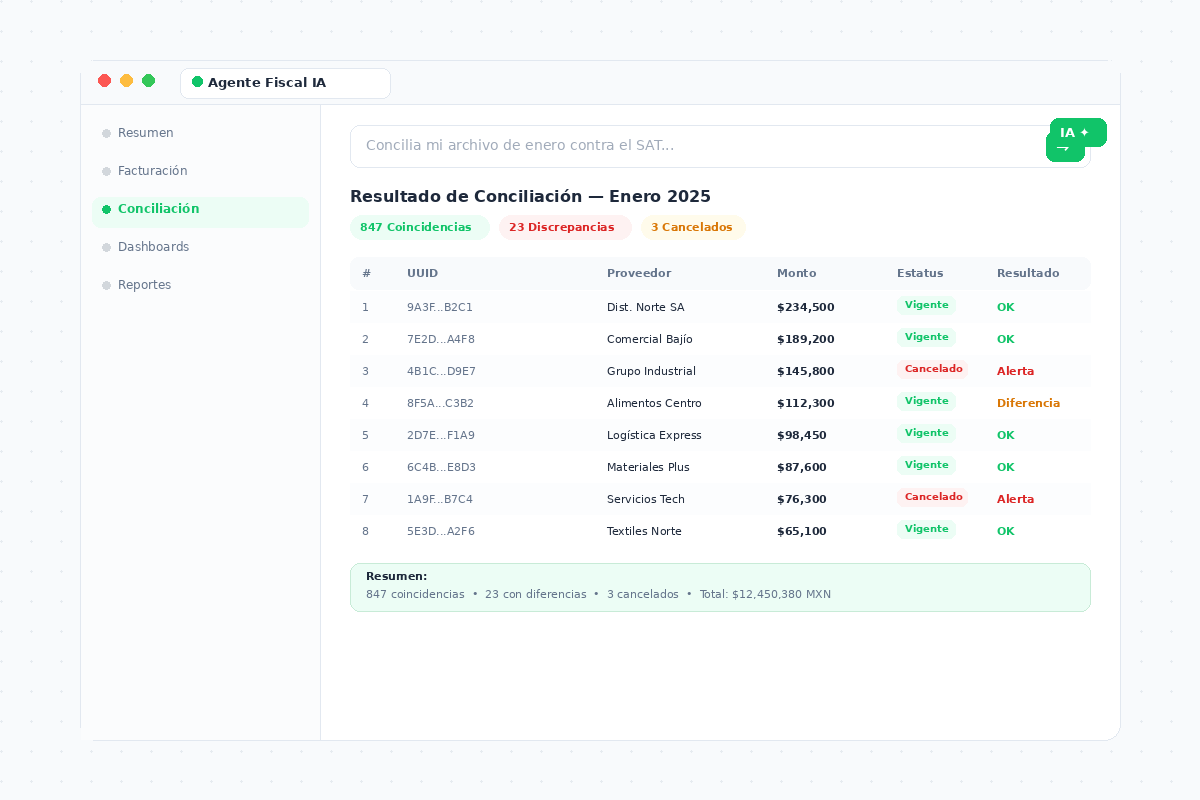Filter by the 23 Discrepancias chip
This screenshot has height=800, width=1200.
pyautogui.click(x=565, y=227)
